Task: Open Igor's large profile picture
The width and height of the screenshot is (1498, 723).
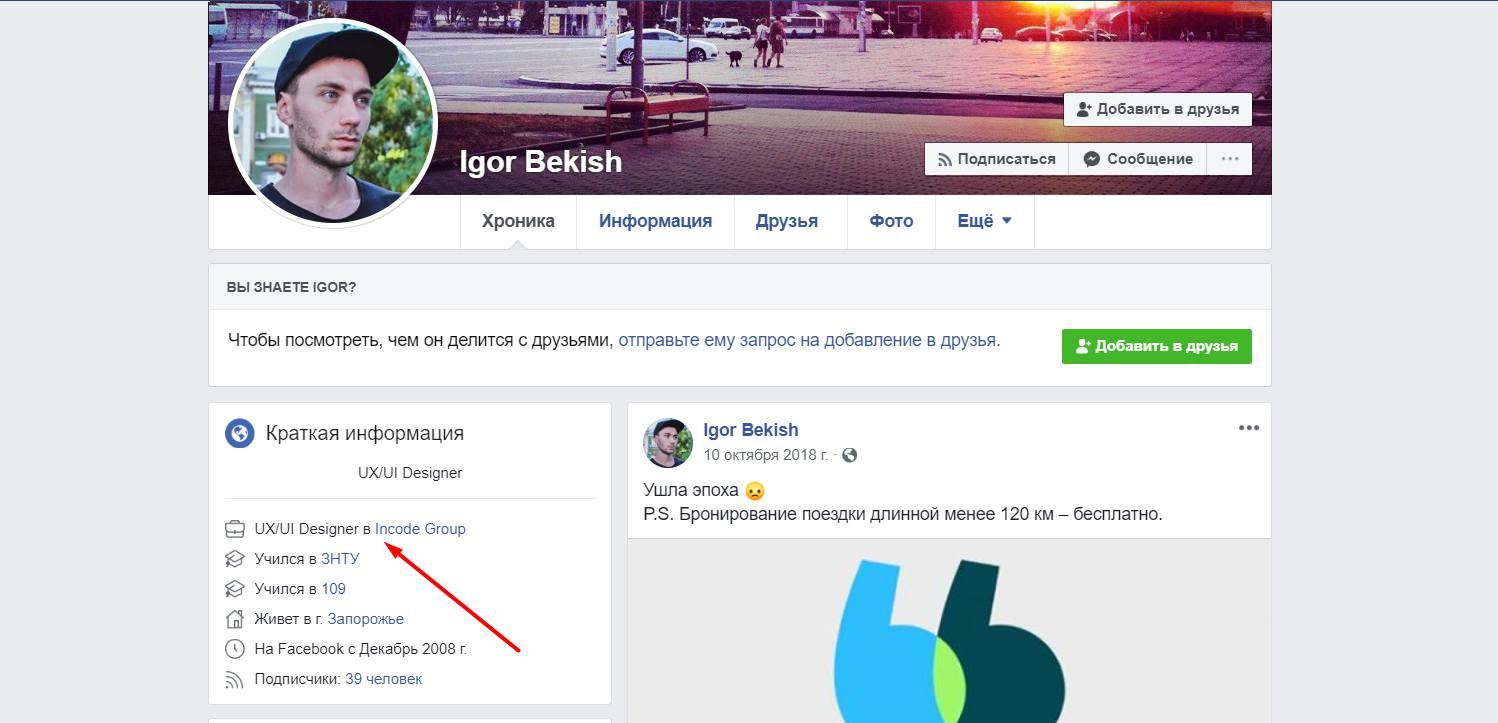Action: pyautogui.click(x=333, y=120)
